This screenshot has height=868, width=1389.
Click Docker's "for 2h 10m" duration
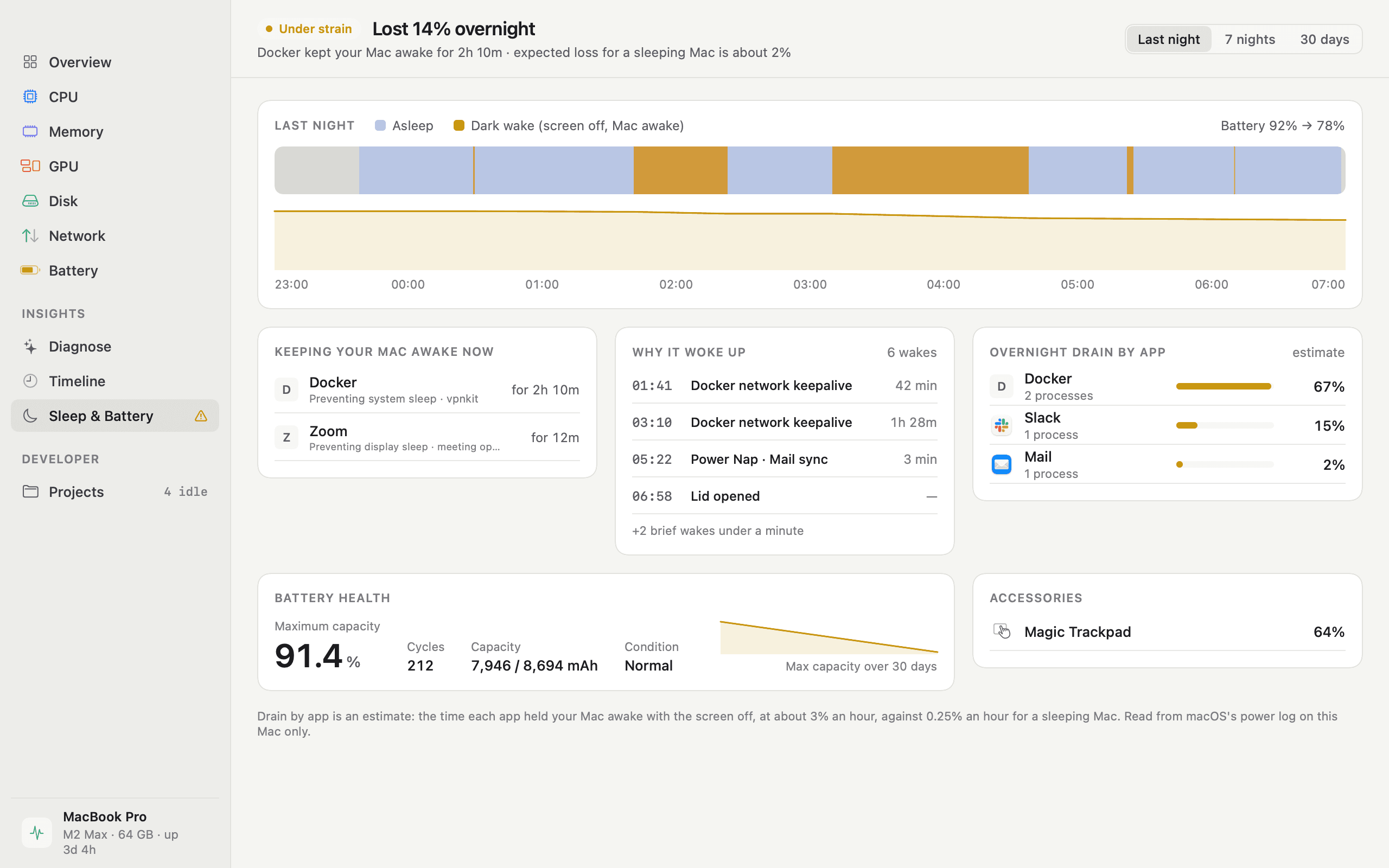coord(545,389)
